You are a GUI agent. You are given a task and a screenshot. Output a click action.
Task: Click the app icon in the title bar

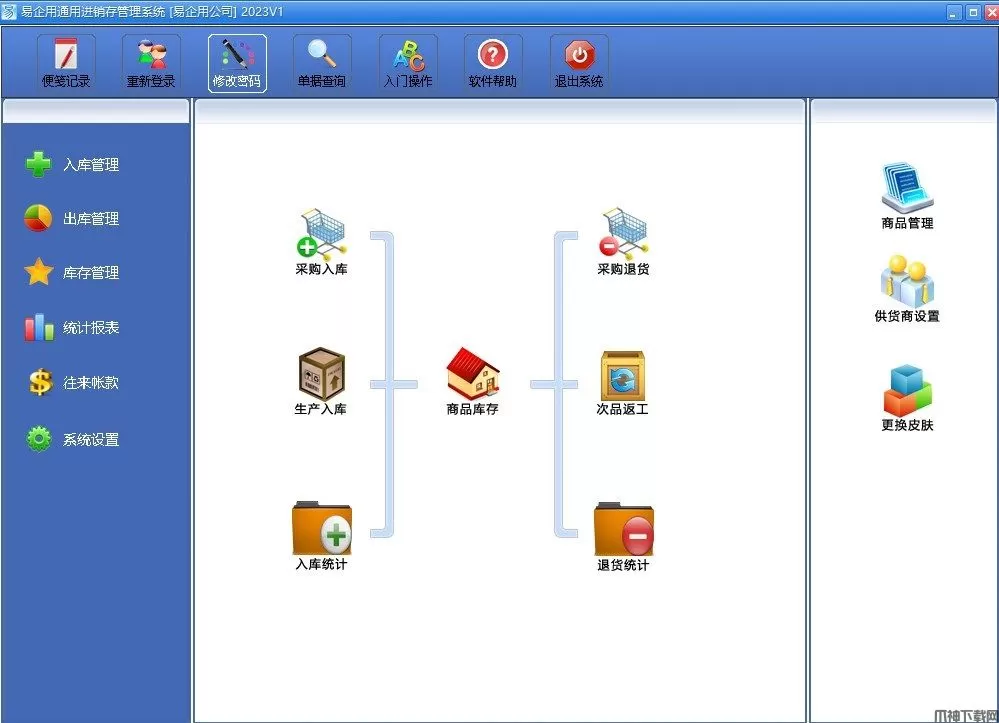8,11
